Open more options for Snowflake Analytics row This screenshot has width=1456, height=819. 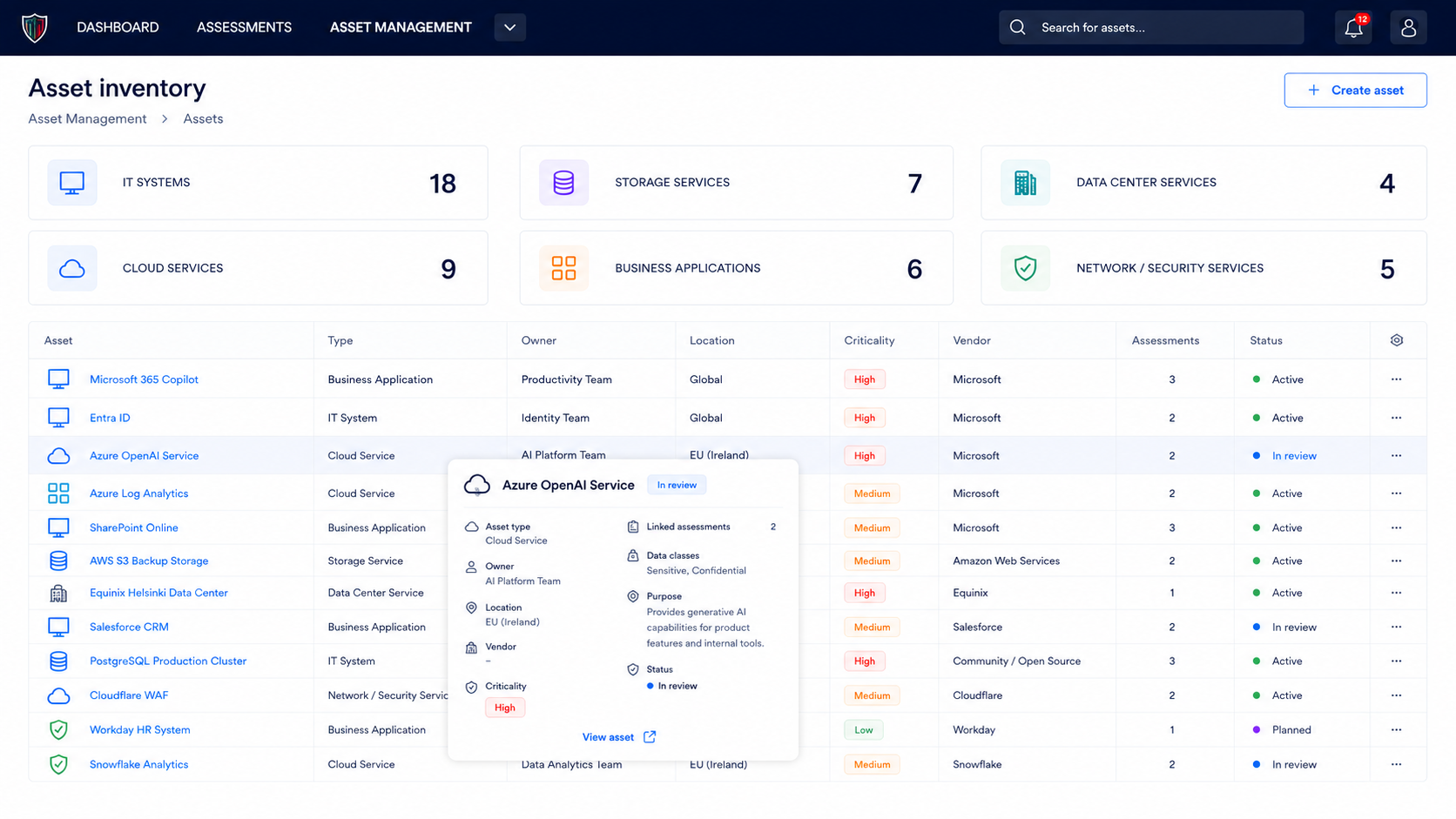[x=1396, y=764]
